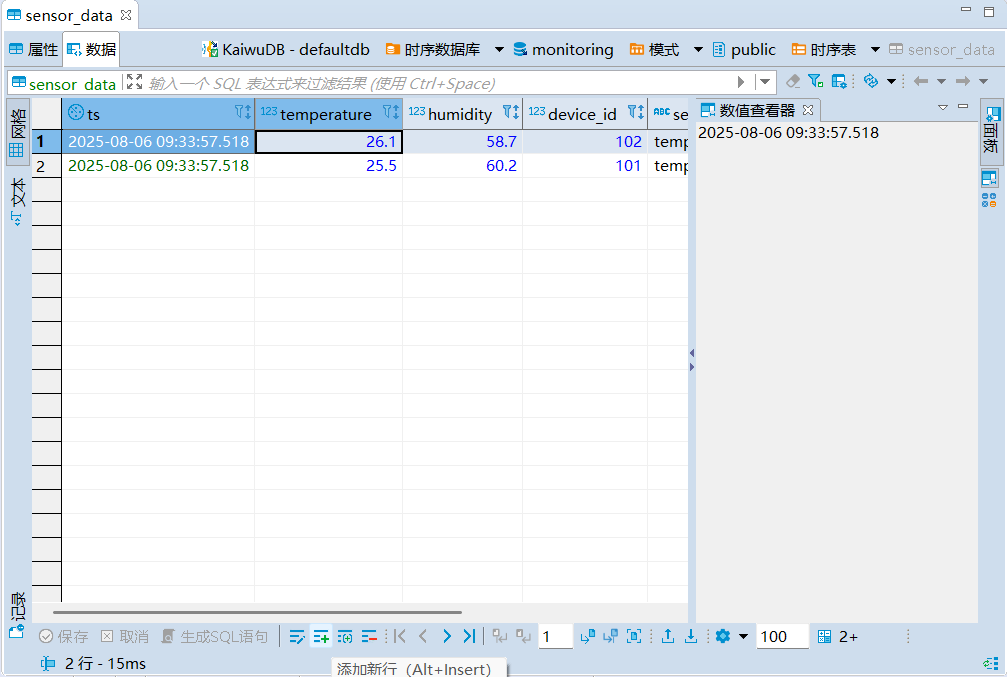The width and height of the screenshot is (1007, 677).
Task: Click the expand filter field icon
Action: click(x=134, y=82)
